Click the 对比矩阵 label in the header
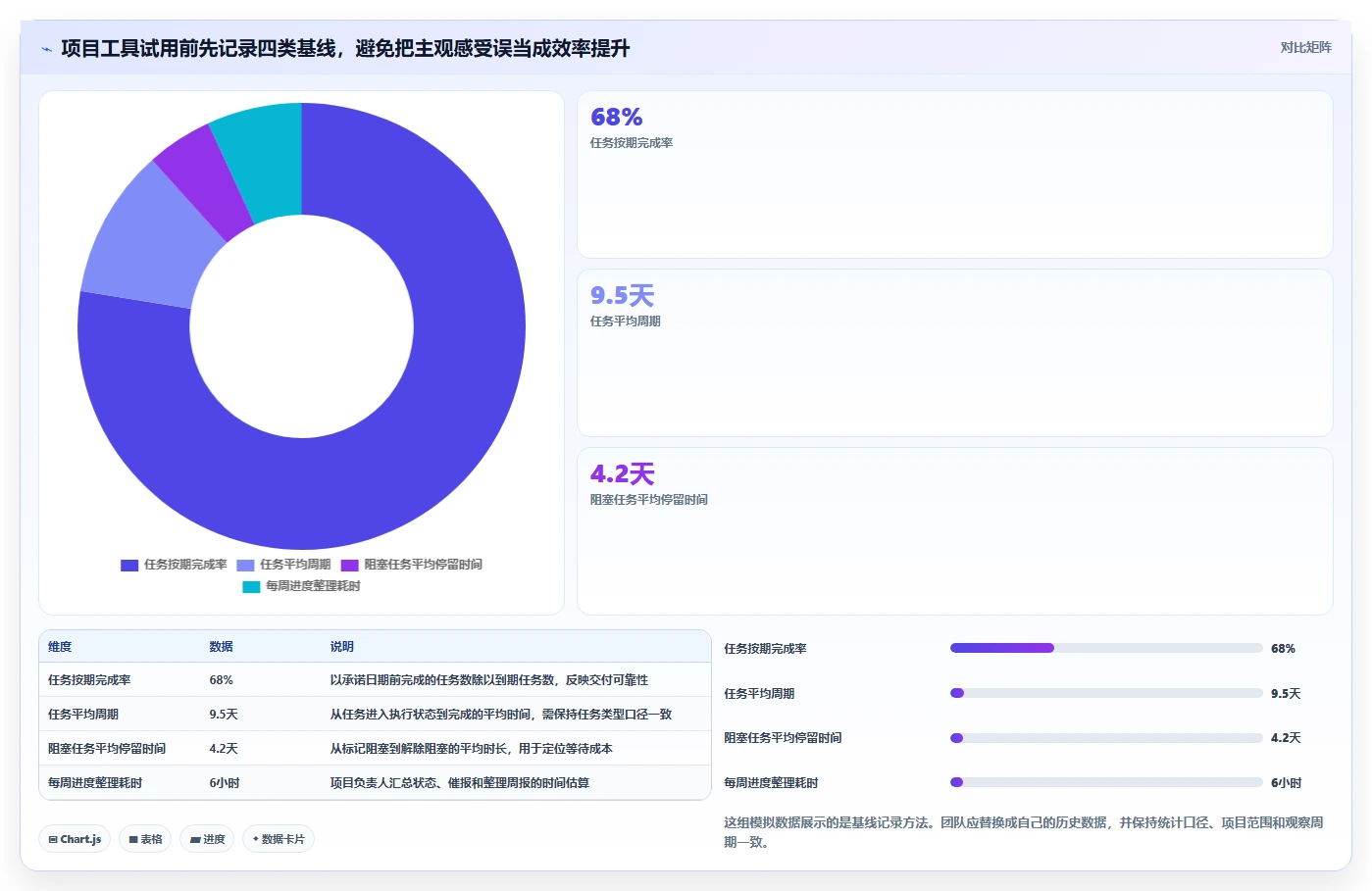1372x891 pixels. pos(1305,47)
